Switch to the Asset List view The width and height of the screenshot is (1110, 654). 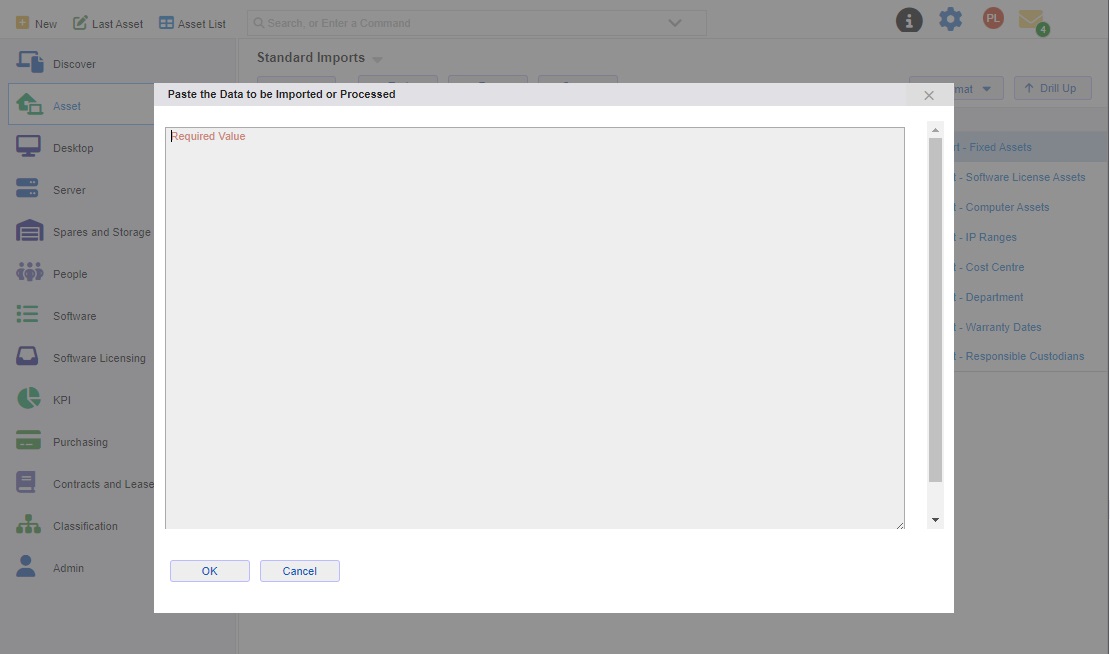192,22
